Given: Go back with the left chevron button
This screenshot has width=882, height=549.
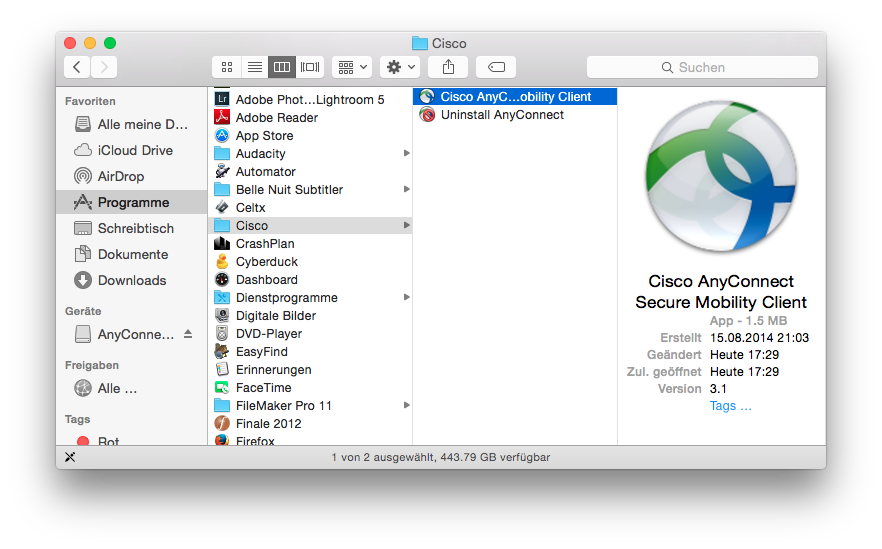Looking at the screenshot, I should [x=77, y=68].
